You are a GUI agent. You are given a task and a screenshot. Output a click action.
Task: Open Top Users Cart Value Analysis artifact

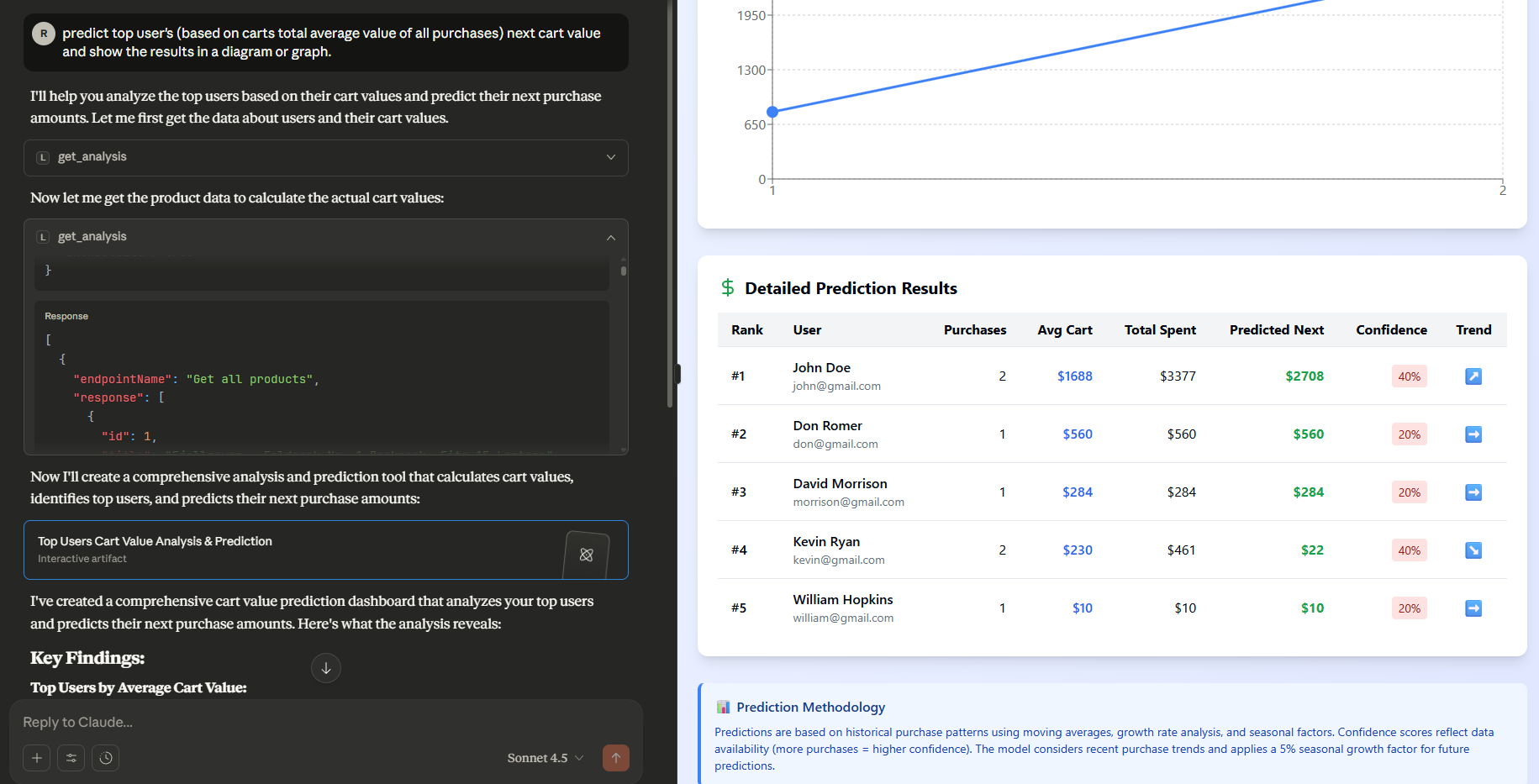point(294,550)
